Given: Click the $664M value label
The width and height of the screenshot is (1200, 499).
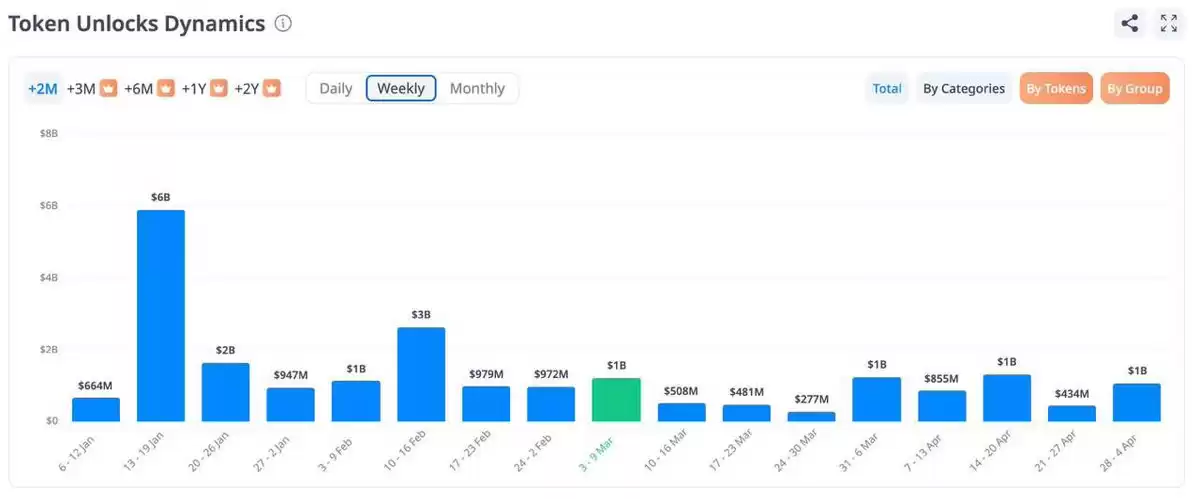Looking at the screenshot, I should coord(96,385).
